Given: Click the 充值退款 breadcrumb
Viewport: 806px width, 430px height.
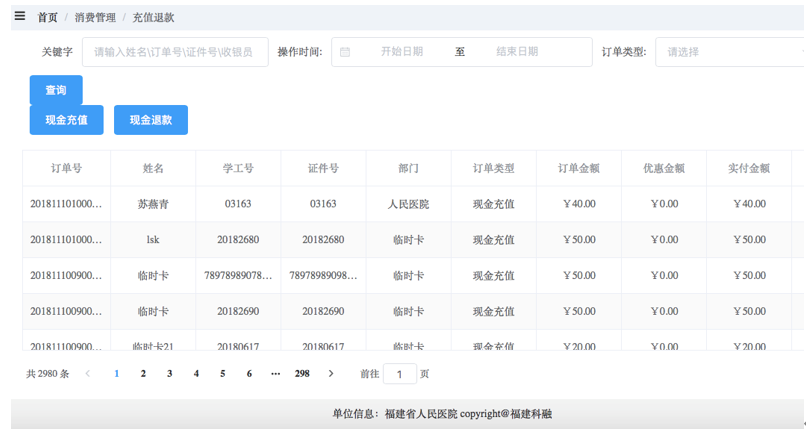Looking at the screenshot, I should click(153, 17).
